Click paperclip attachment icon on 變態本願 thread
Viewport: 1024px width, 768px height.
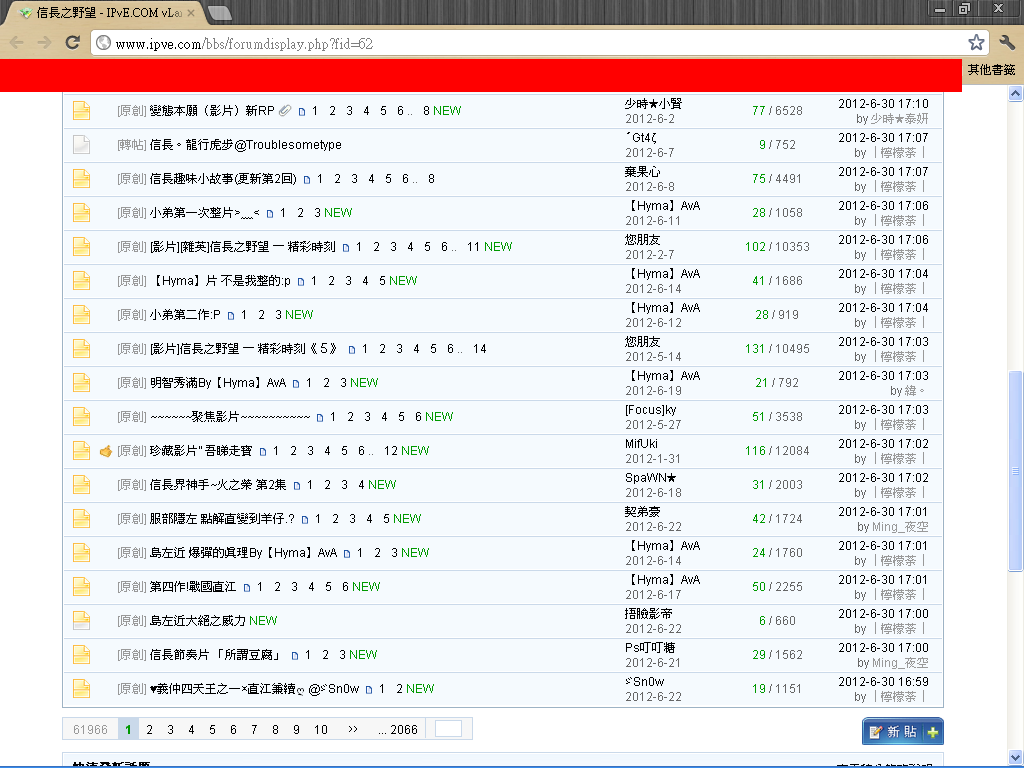(285, 111)
